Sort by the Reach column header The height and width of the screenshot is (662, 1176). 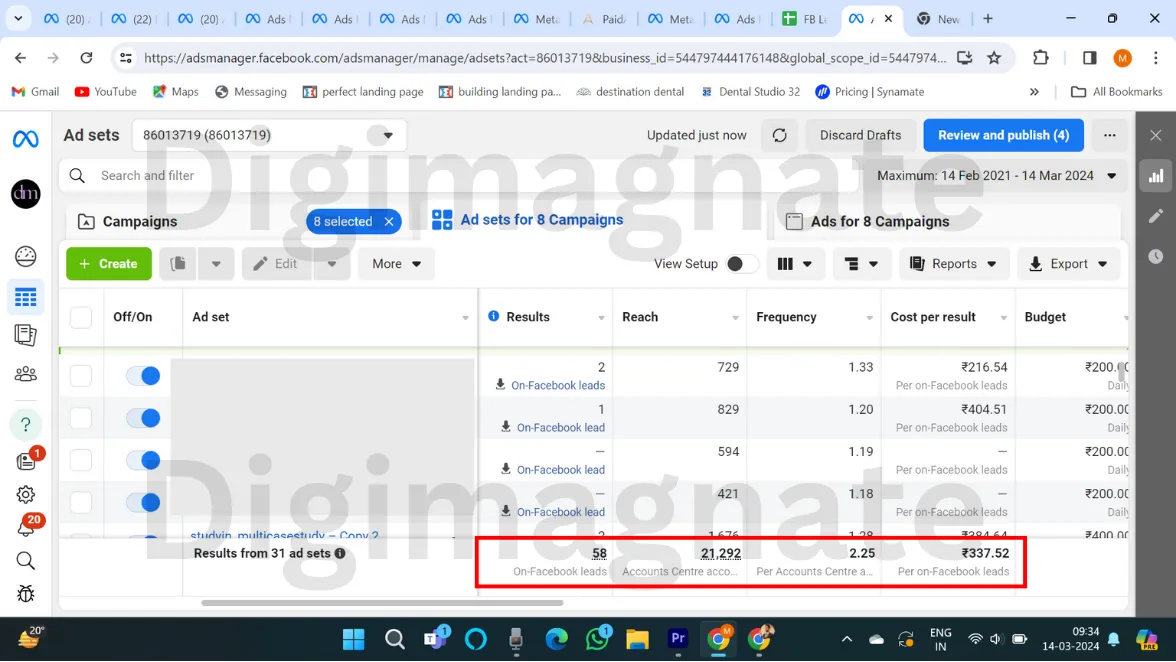pyautogui.click(x=640, y=317)
